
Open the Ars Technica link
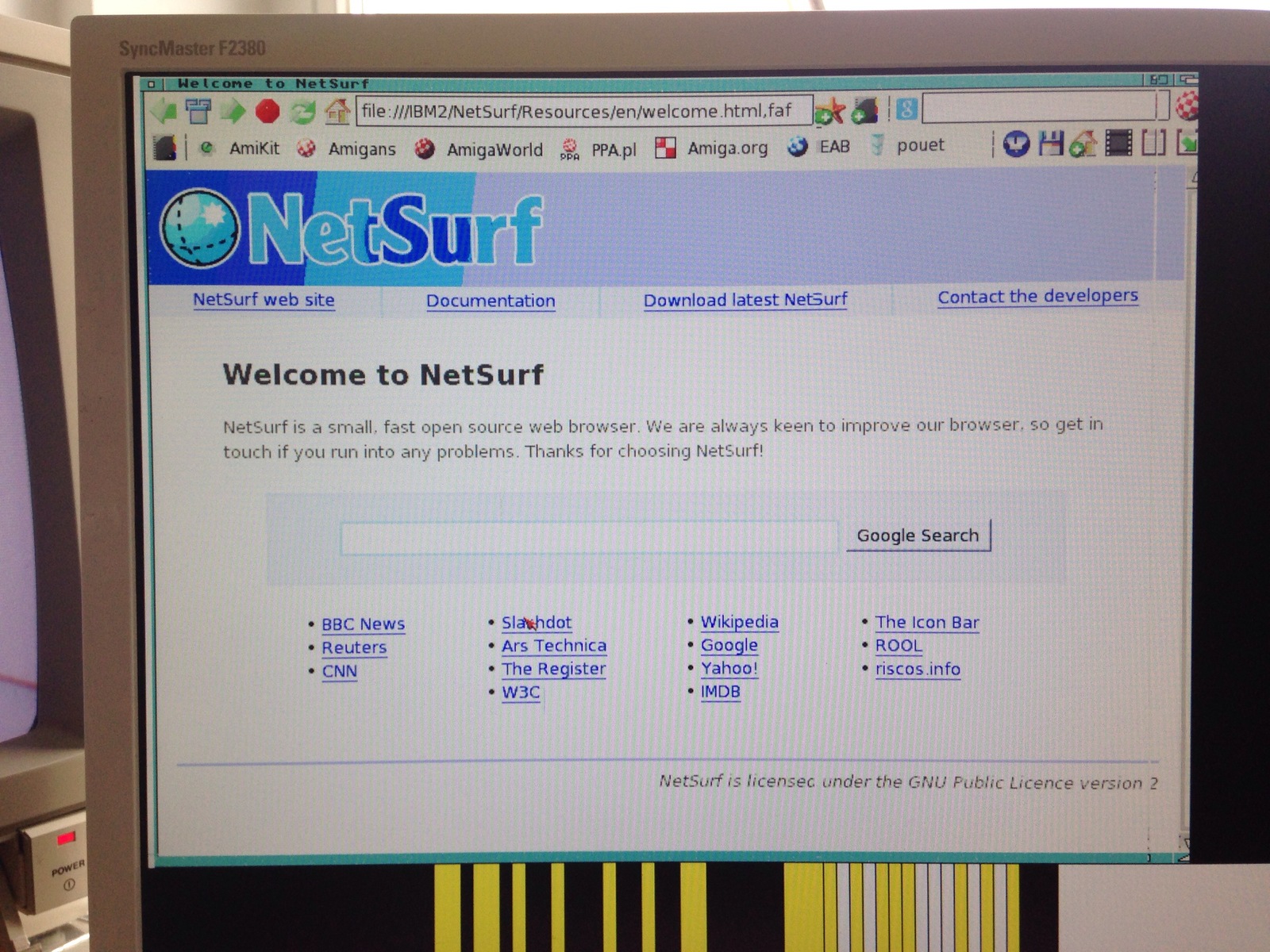554,646
